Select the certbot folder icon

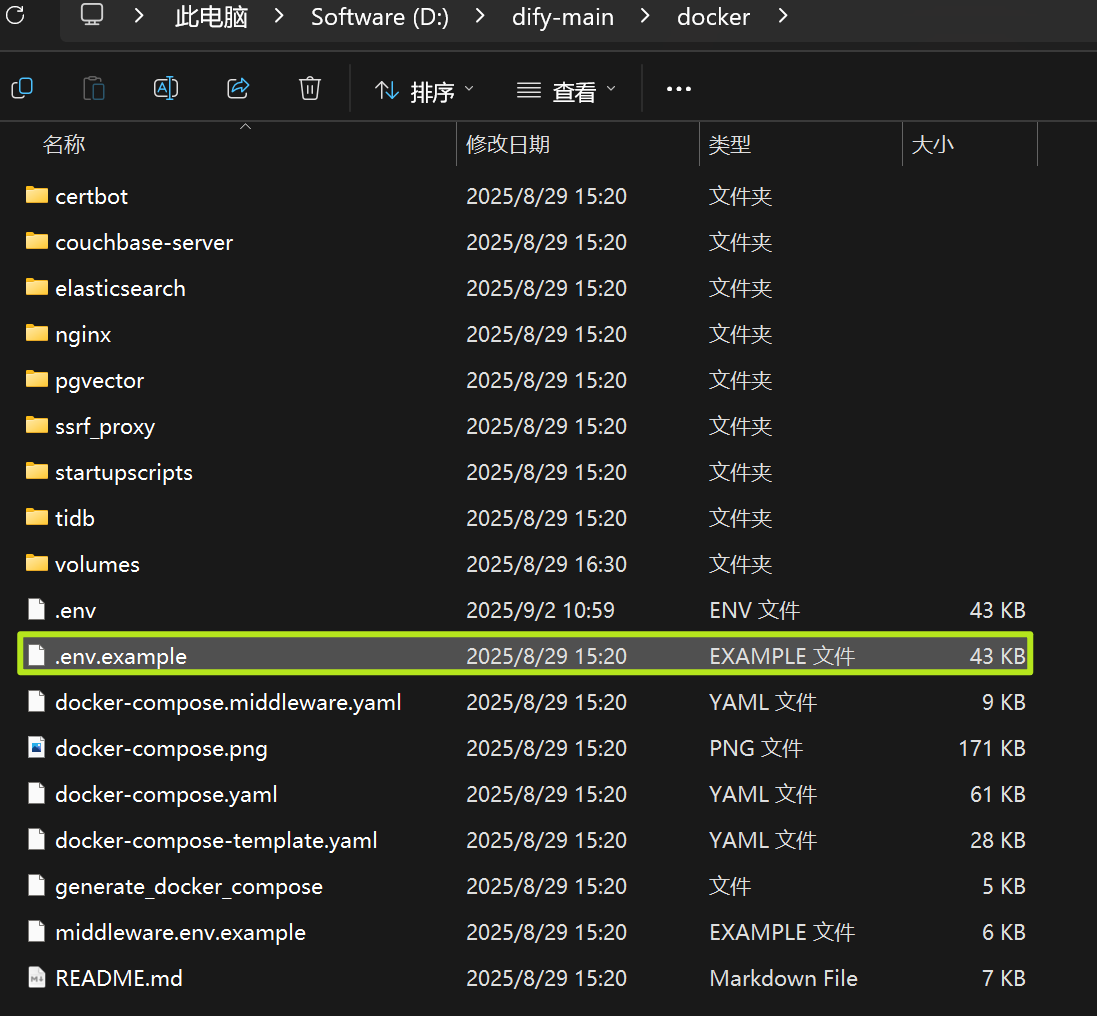pos(36,195)
